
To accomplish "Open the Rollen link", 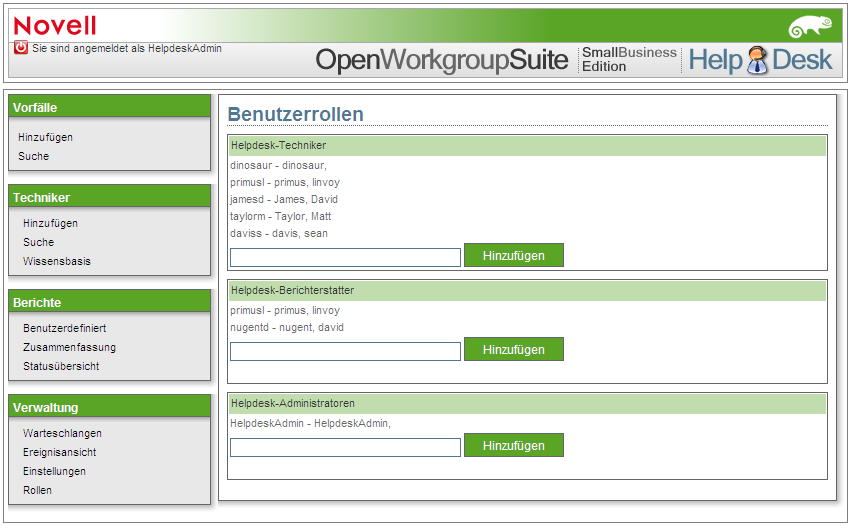I will [37, 490].
